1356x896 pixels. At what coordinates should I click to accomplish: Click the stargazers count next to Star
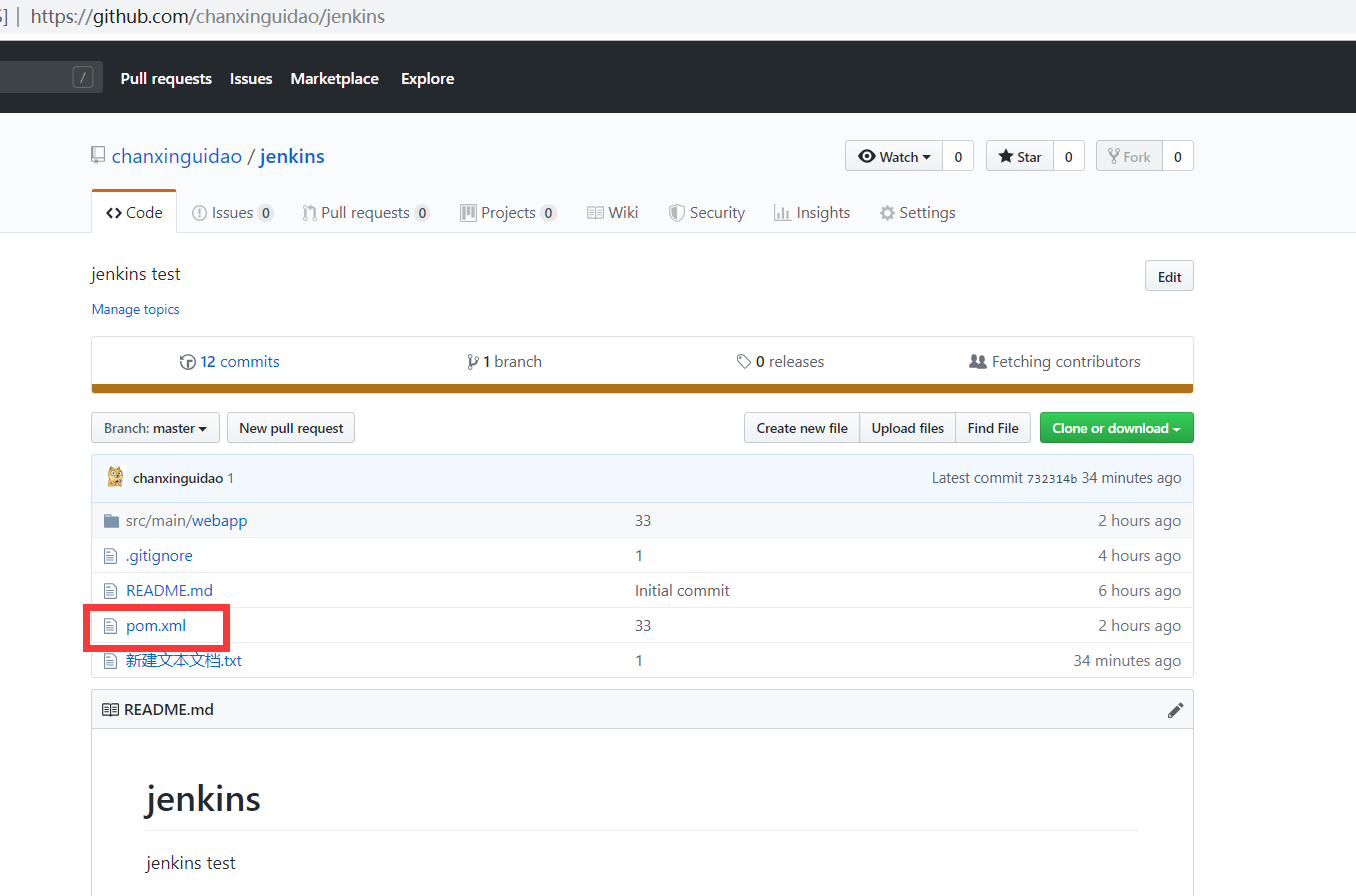click(x=1068, y=156)
